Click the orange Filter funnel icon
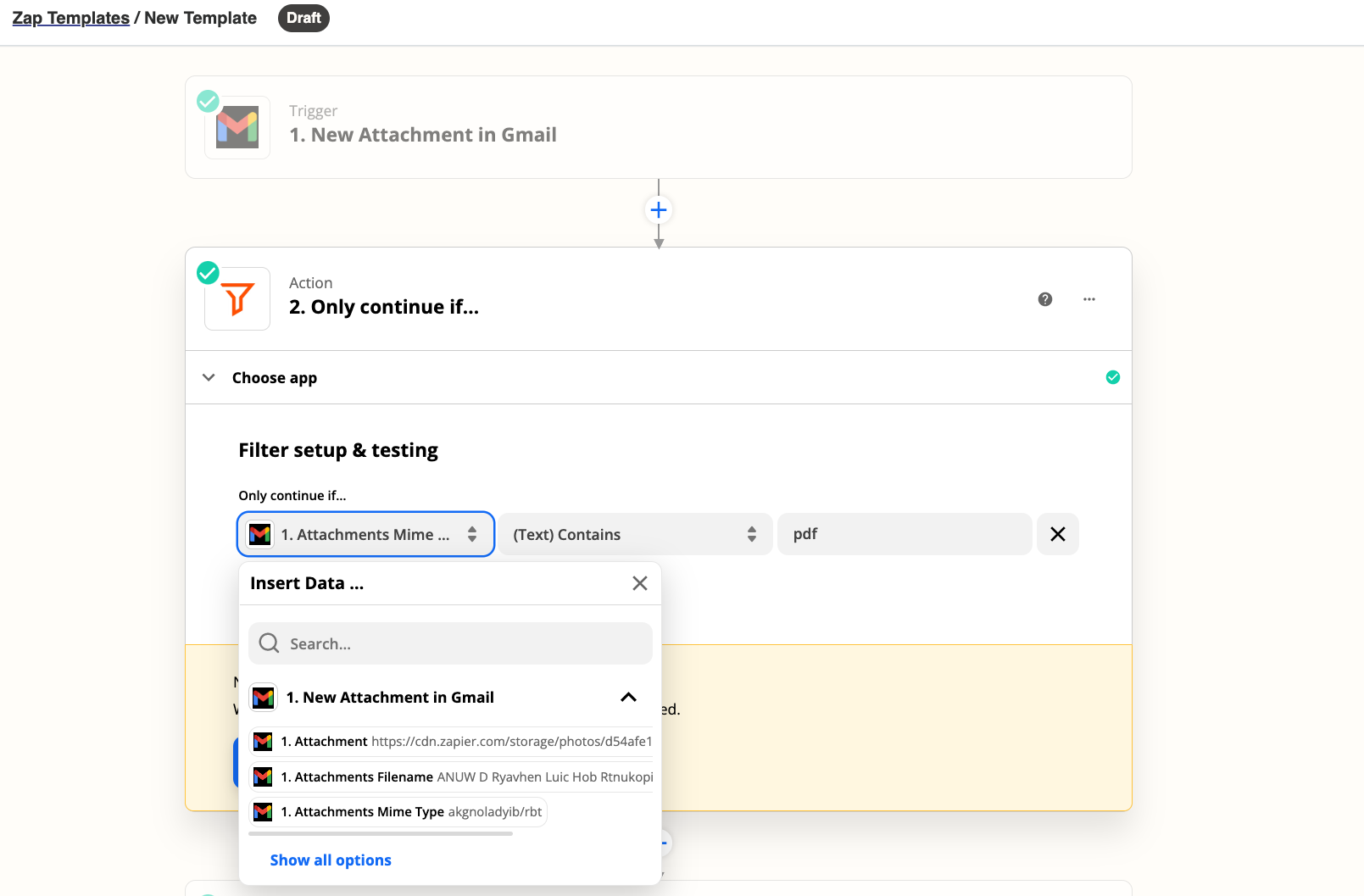The width and height of the screenshot is (1364, 896). [237, 299]
